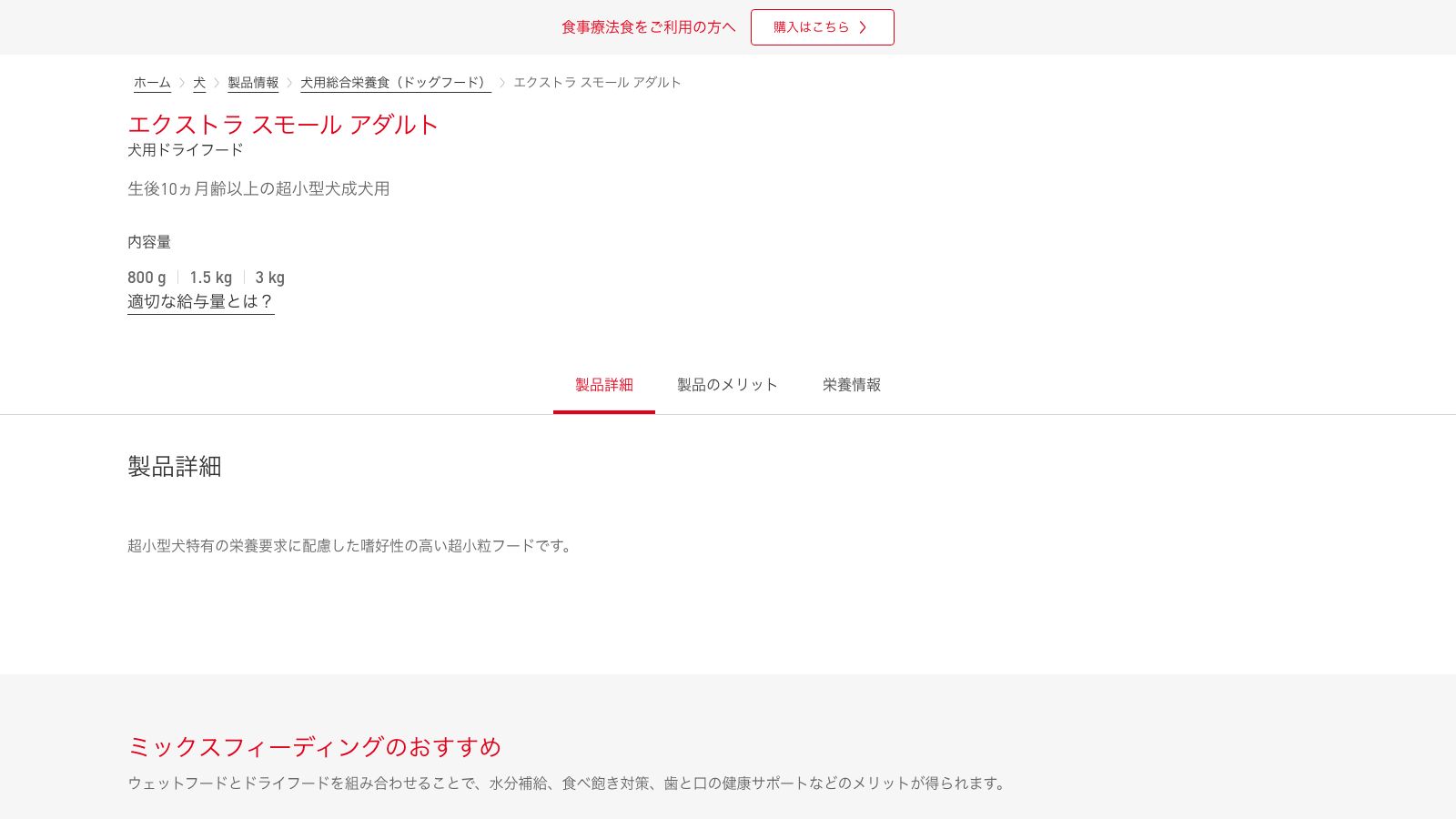Click the ミックスフィーディングのおすすめ heading
Image resolution: width=1456 pixels, height=819 pixels.
click(x=315, y=747)
